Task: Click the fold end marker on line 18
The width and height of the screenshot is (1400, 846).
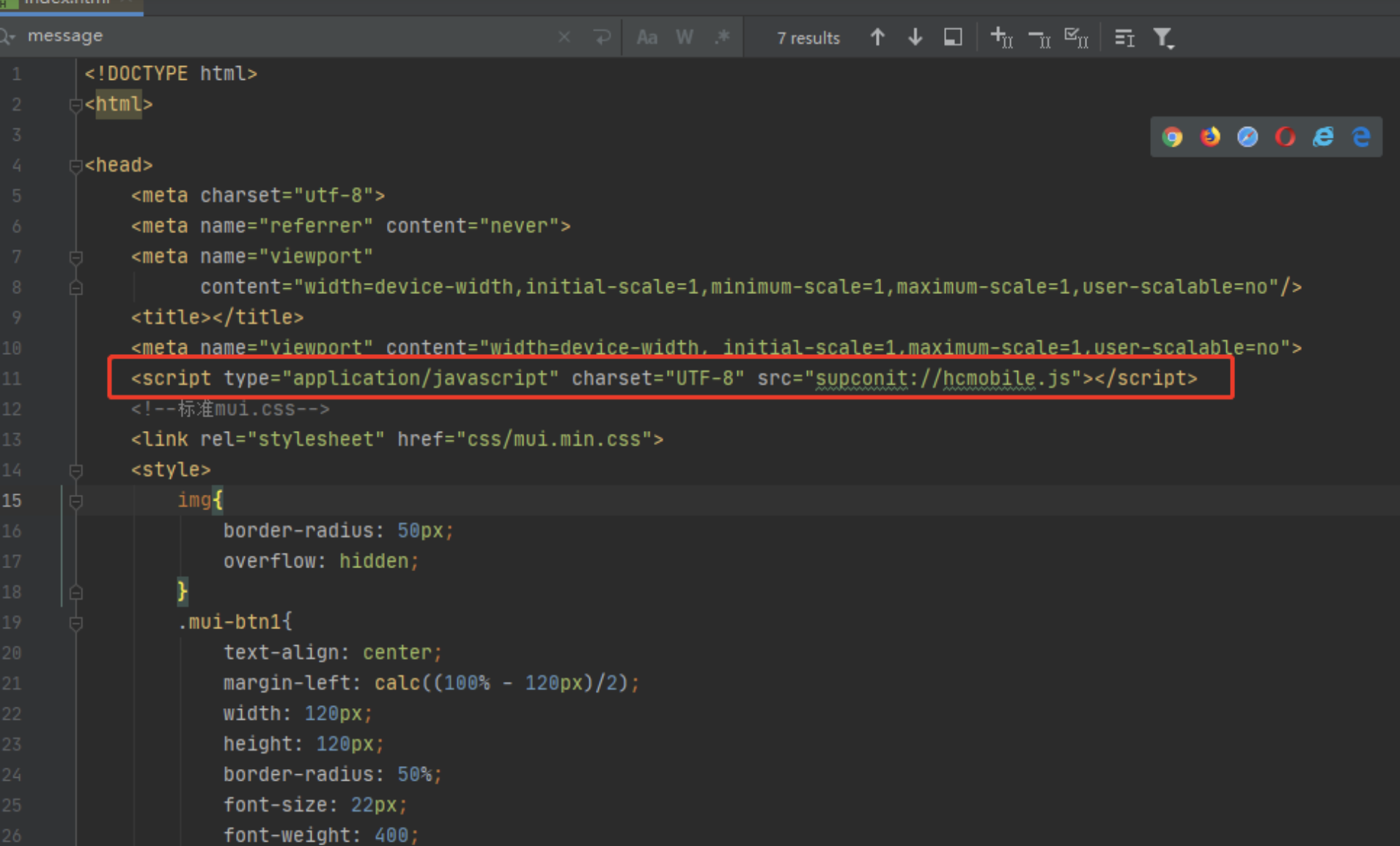Action: click(x=75, y=592)
